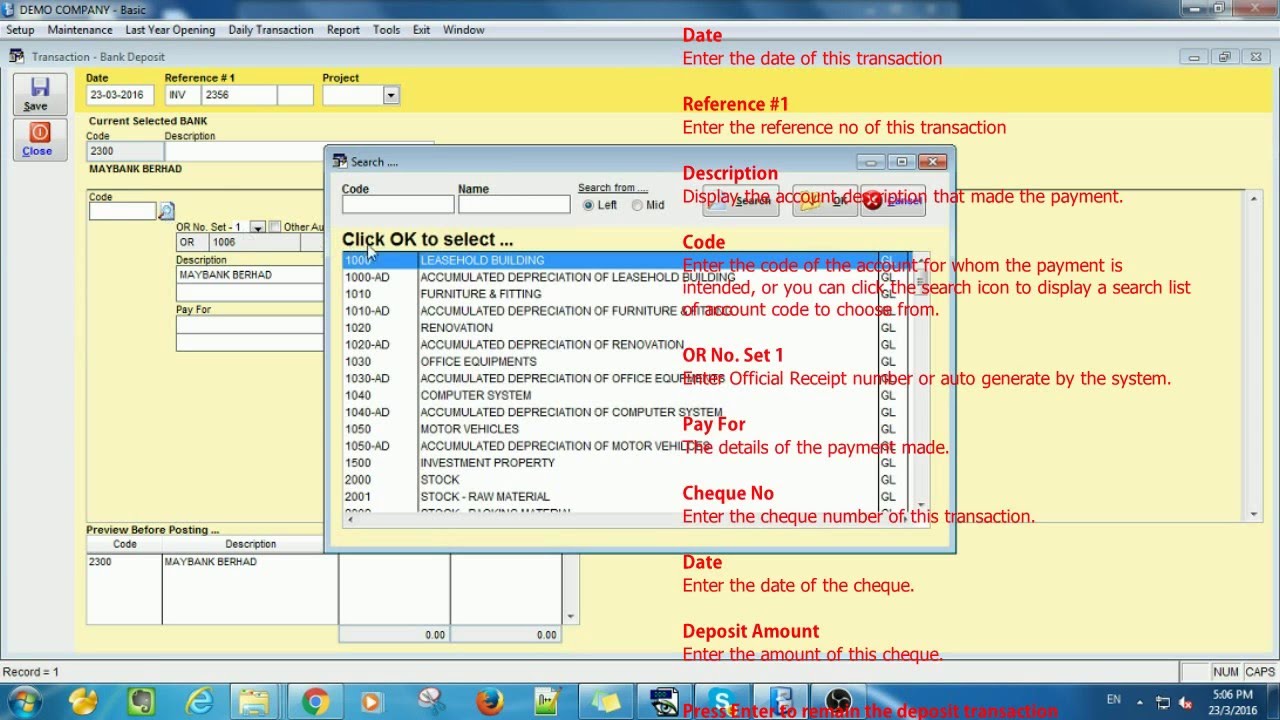Viewport: 1280px width, 720px height.
Task: Click right panel scrollbar down arrow
Action: click(x=1255, y=514)
